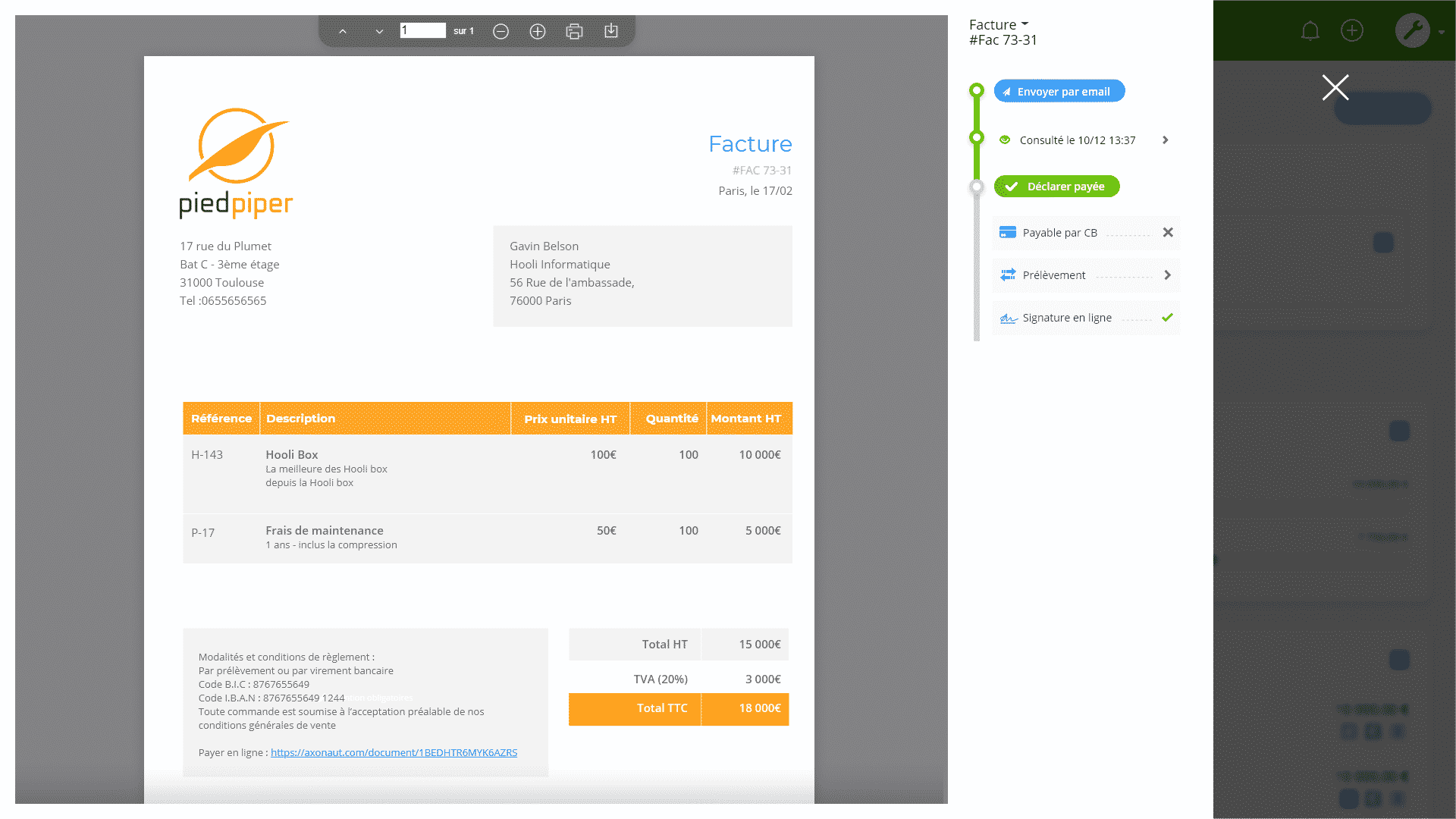The image size is (1456, 819).
Task: Toggle Signature en ligne option
Action: (x=1167, y=318)
